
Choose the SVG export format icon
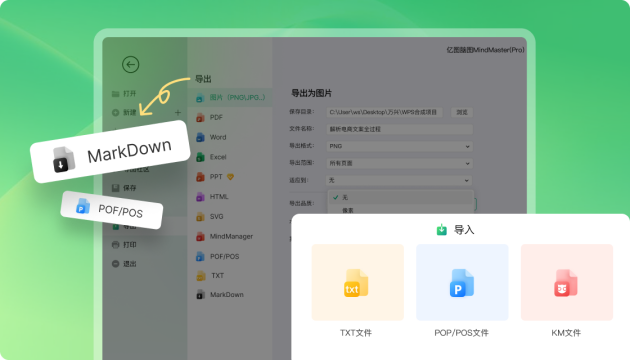coord(200,217)
